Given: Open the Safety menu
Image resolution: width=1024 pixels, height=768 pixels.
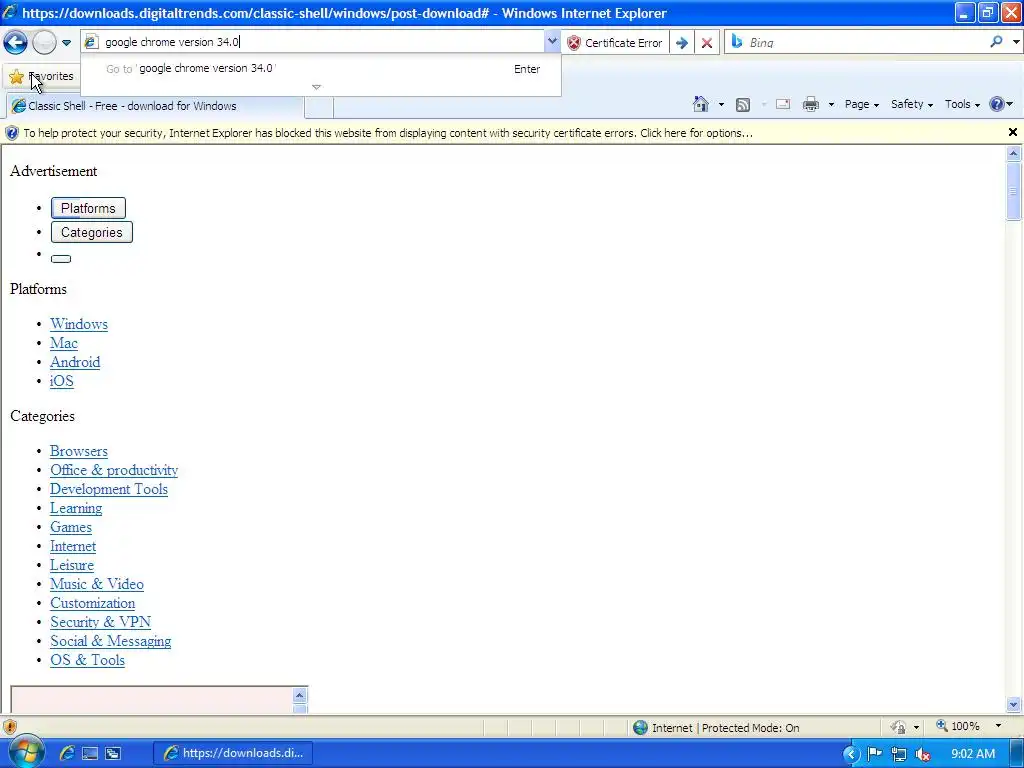Looking at the screenshot, I should (912, 104).
